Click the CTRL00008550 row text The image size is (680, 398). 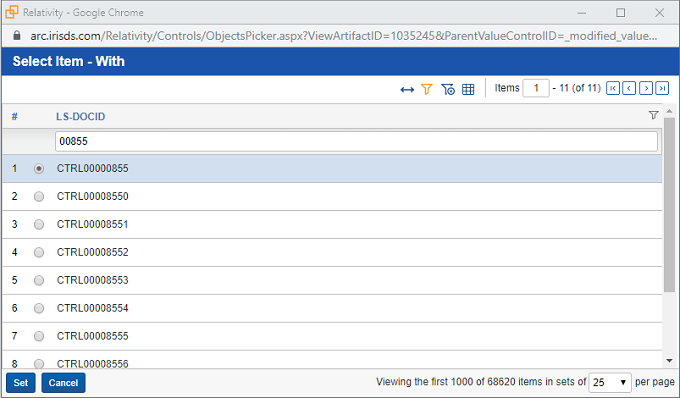92,196
